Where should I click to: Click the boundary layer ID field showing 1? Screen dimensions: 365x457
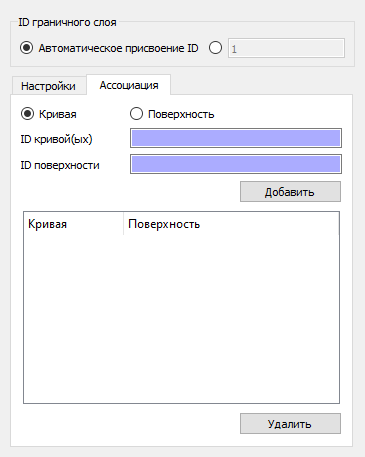(286, 48)
